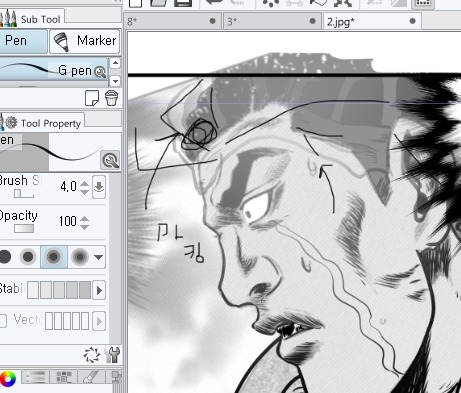This screenshot has height=393, width=461.
Task: Choose no anti-aliasing hard circle option
Action: (x=5, y=257)
